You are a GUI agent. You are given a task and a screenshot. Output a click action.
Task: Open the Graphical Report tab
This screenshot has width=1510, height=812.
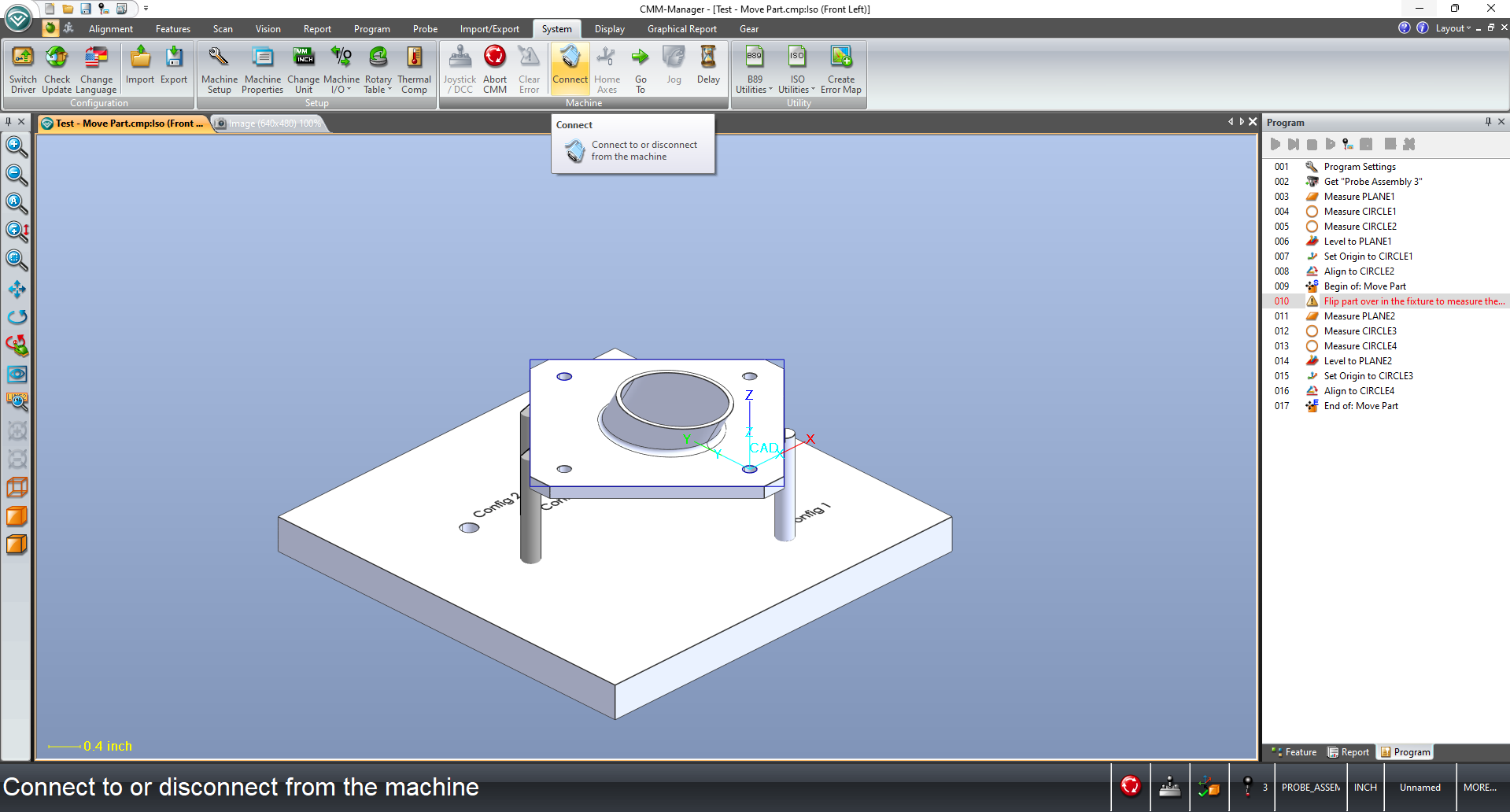point(682,29)
